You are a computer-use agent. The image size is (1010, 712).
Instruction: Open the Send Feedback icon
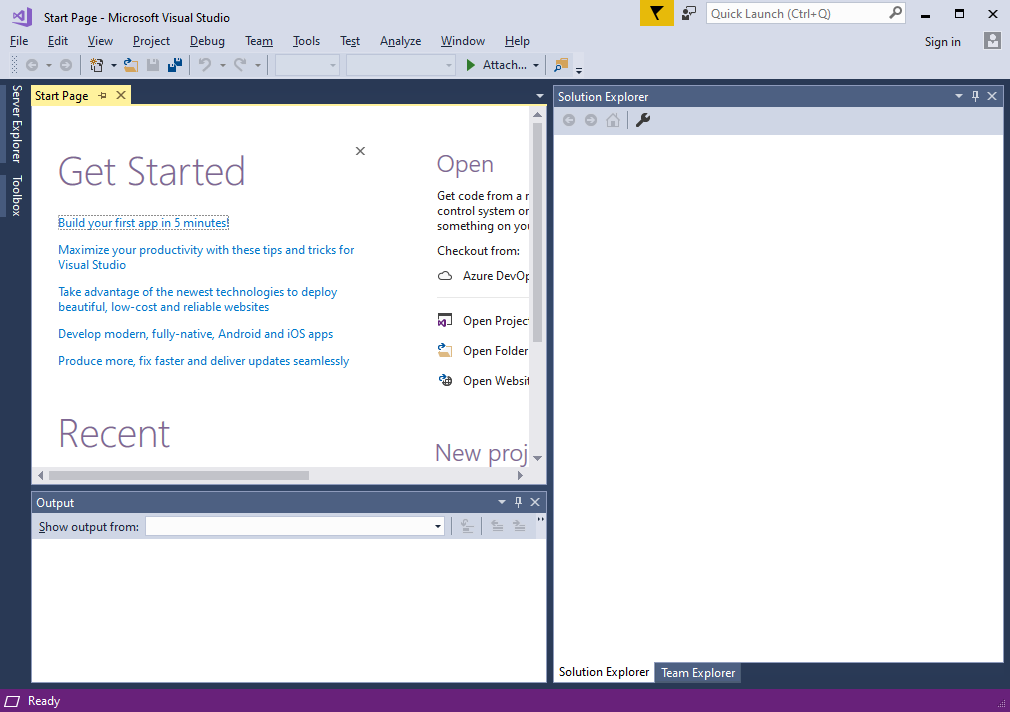tap(689, 13)
